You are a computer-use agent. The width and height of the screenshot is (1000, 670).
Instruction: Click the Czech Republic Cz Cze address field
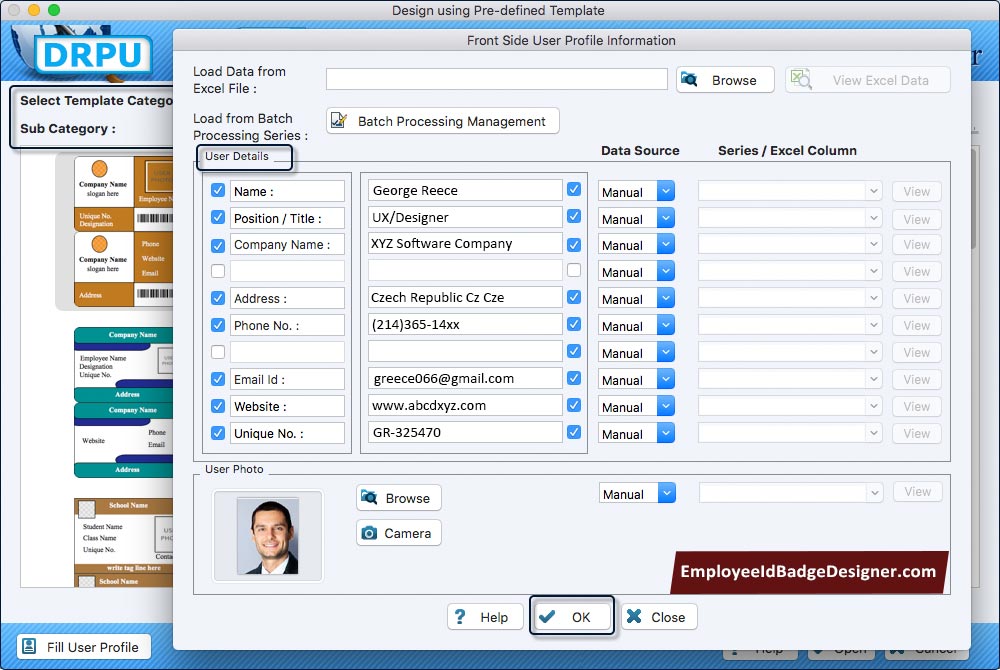(x=465, y=297)
